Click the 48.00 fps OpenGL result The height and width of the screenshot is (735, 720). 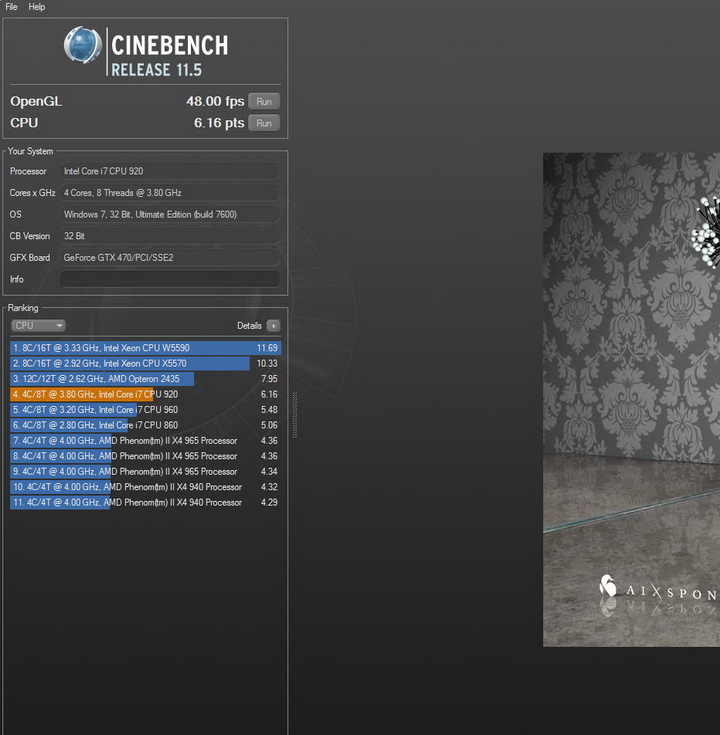(x=215, y=101)
